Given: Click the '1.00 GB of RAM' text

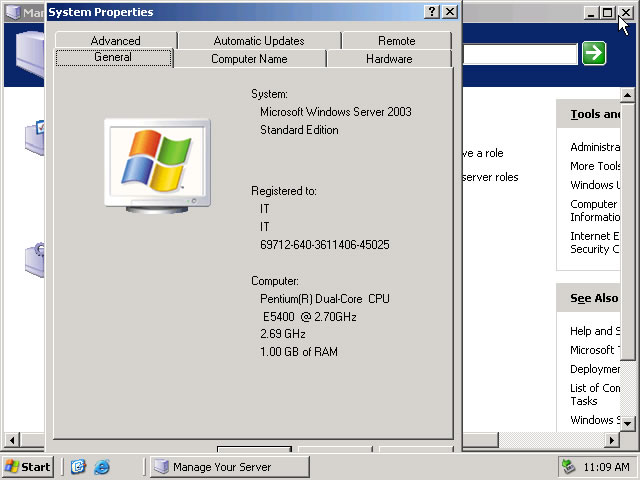Looking at the screenshot, I should (299, 352).
